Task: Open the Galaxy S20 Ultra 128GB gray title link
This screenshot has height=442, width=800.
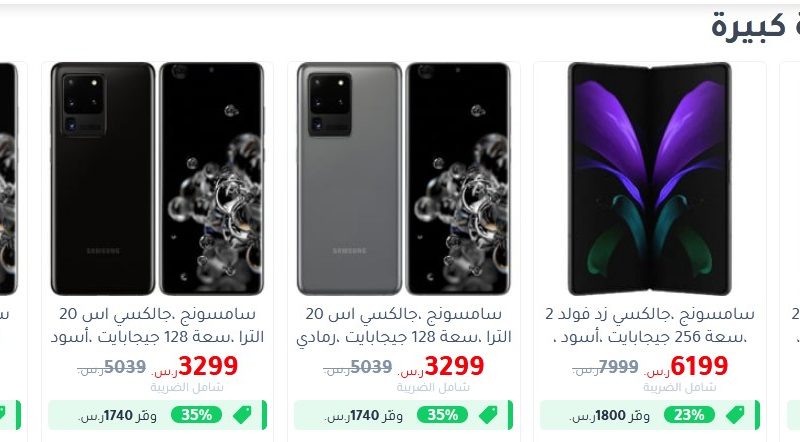Action: point(404,325)
